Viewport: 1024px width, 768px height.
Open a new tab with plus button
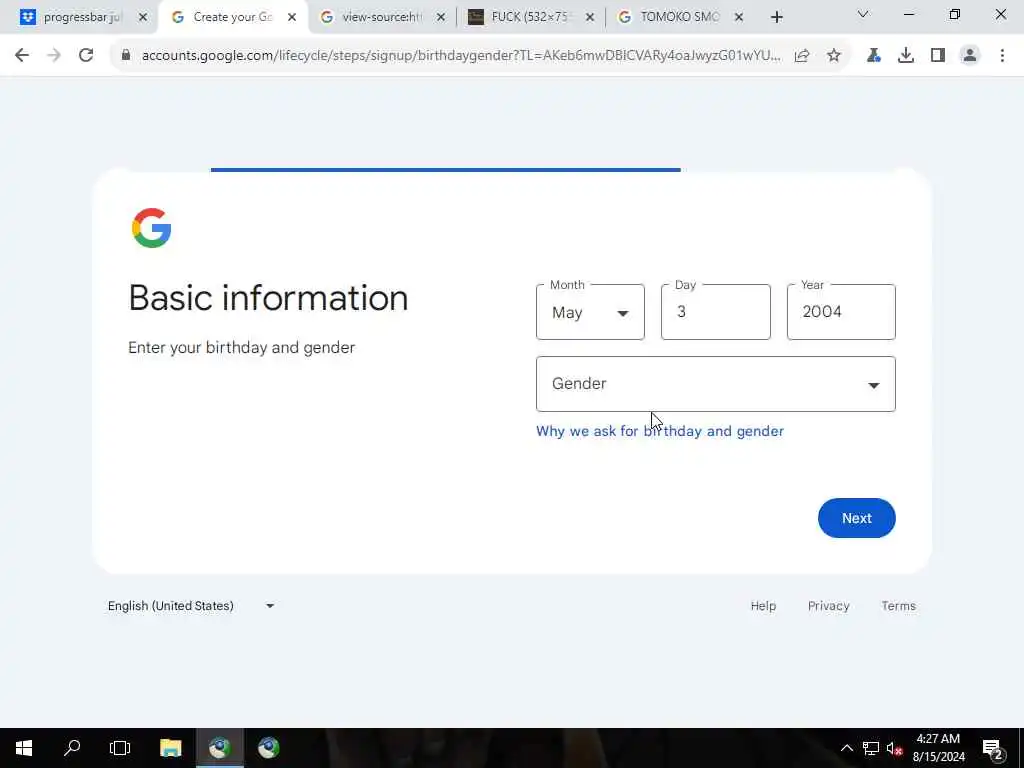[776, 17]
